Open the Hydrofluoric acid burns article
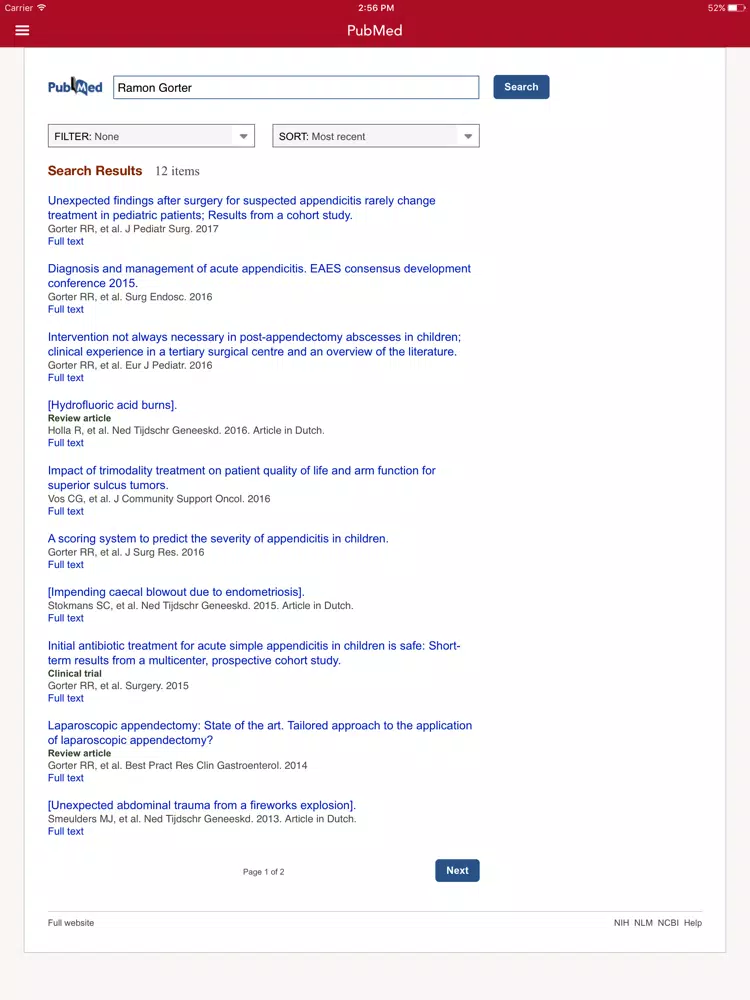Viewport: 750px width, 1000px height. click(x=112, y=405)
